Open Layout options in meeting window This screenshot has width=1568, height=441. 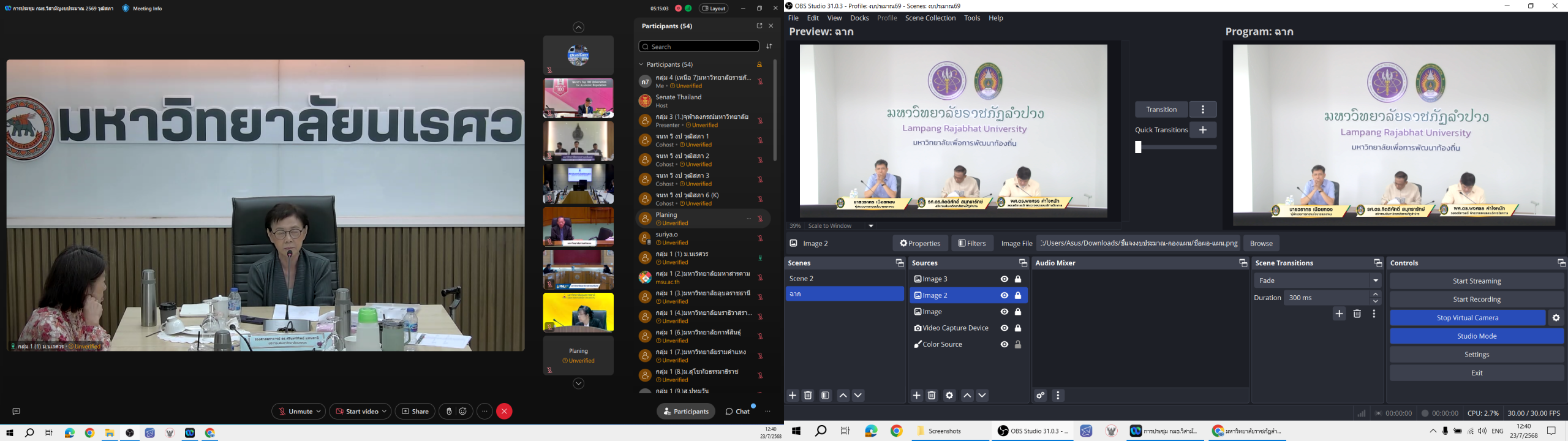(x=714, y=9)
